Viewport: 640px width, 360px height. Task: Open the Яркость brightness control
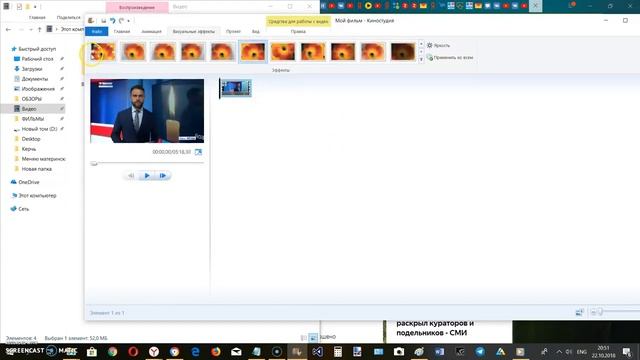pyautogui.click(x=438, y=46)
